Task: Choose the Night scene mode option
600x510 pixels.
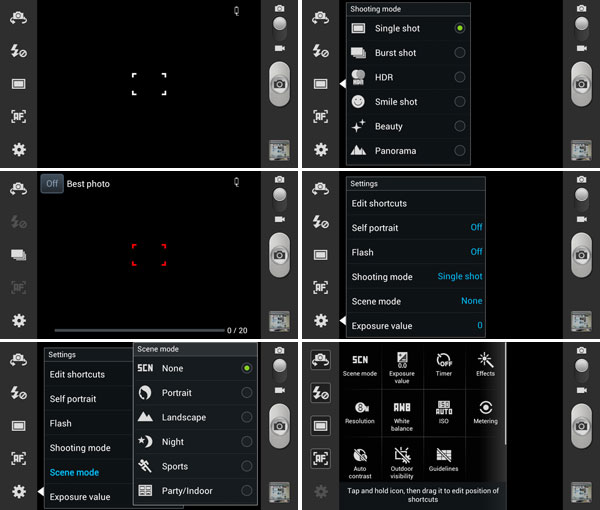Action: pyautogui.click(x=246, y=442)
